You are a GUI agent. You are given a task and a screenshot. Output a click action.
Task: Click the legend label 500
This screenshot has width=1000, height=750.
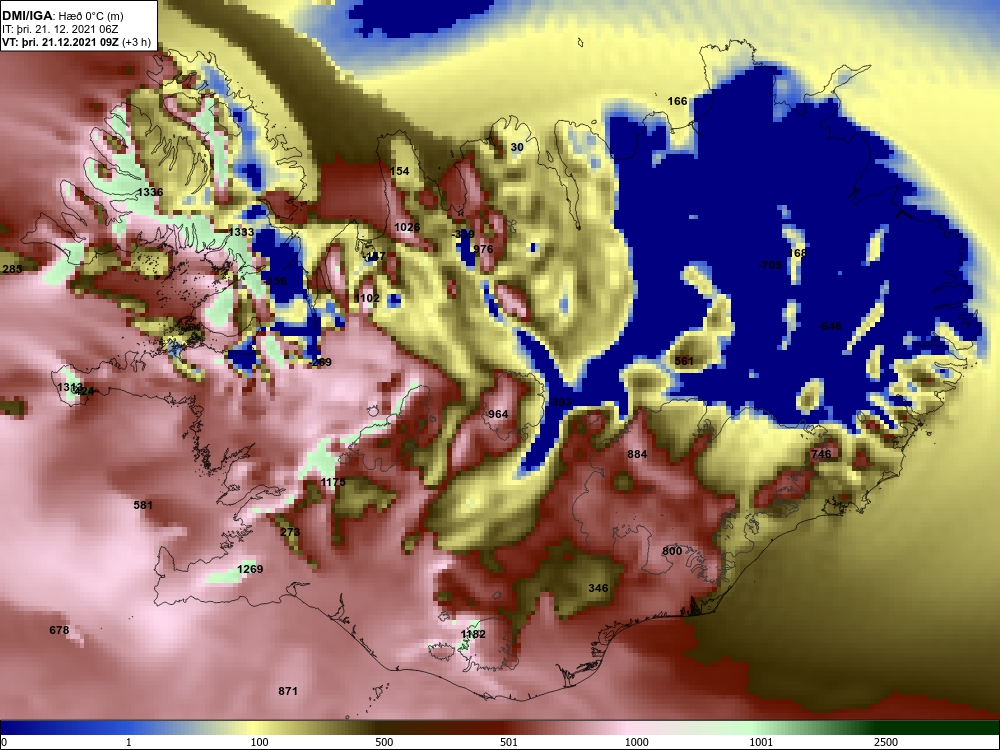385,742
